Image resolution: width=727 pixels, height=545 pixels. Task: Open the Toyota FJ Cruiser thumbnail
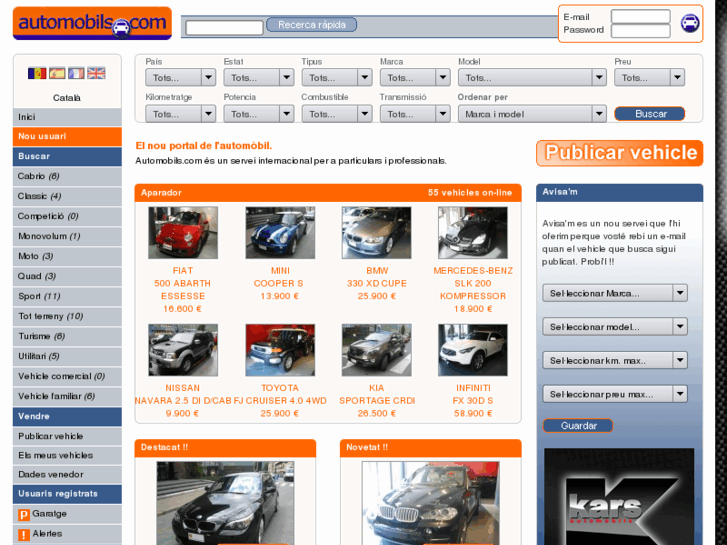(280, 350)
